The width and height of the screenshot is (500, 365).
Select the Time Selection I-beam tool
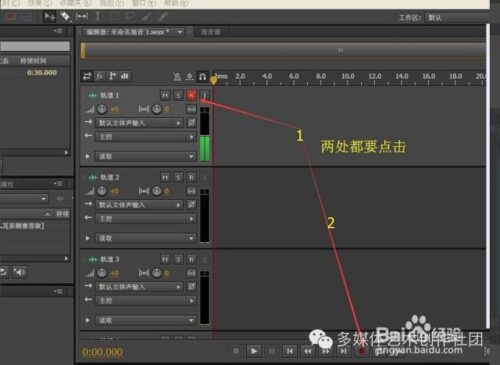[x=97, y=17]
